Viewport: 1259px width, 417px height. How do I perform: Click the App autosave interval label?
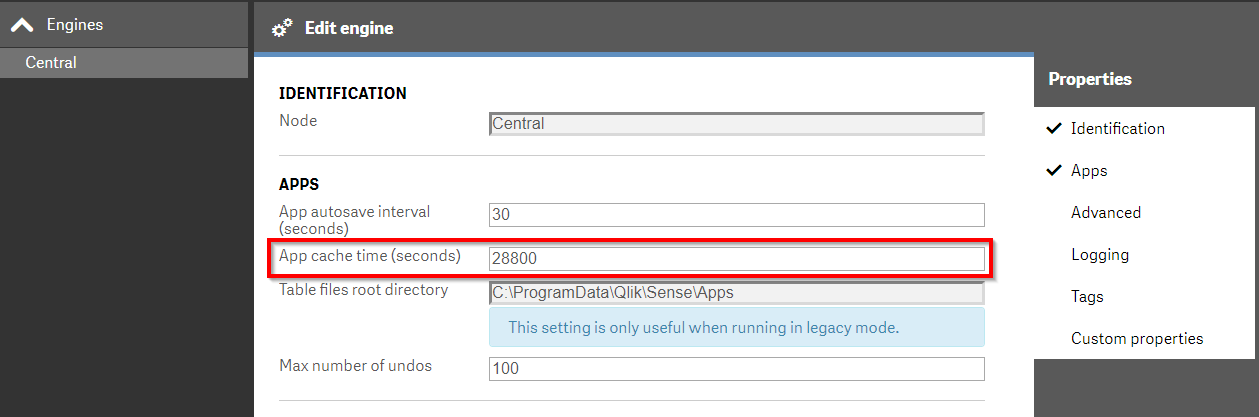[355, 220]
